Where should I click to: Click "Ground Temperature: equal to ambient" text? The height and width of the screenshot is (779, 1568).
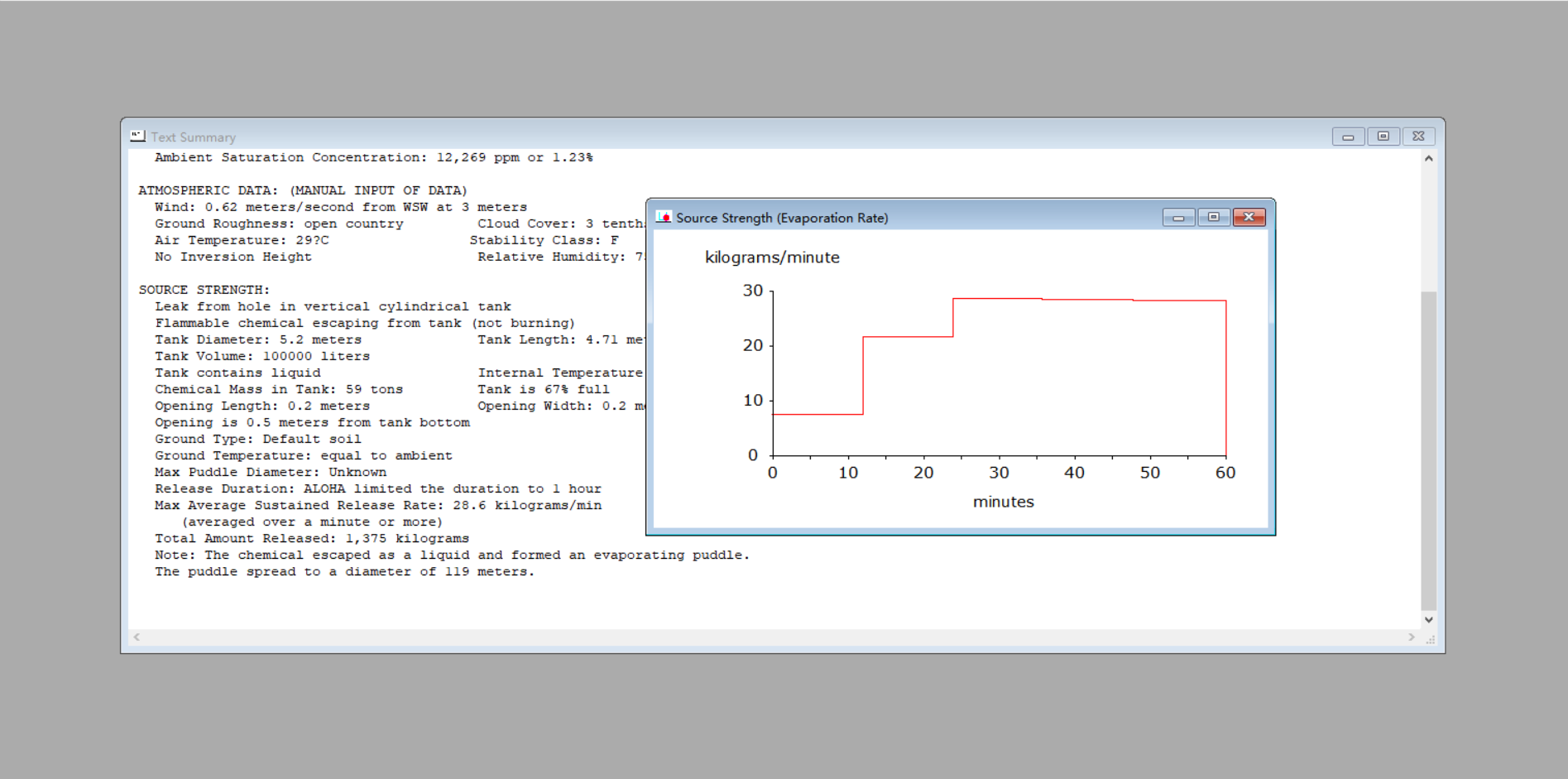pyautogui.click(x=304, y=455)
